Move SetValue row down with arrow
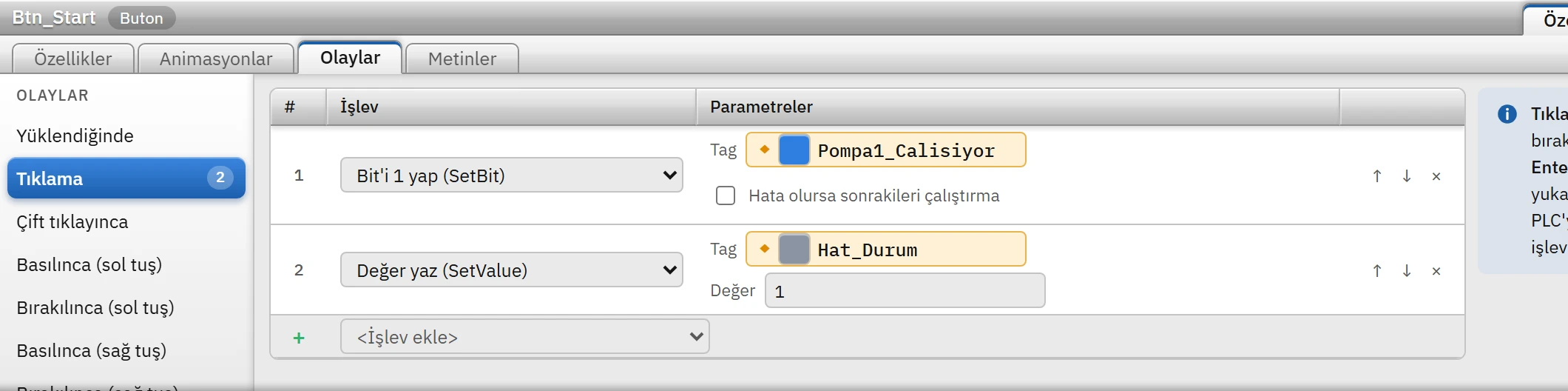Viewport: 1568px width, 391px height. tap(1407, 271)
